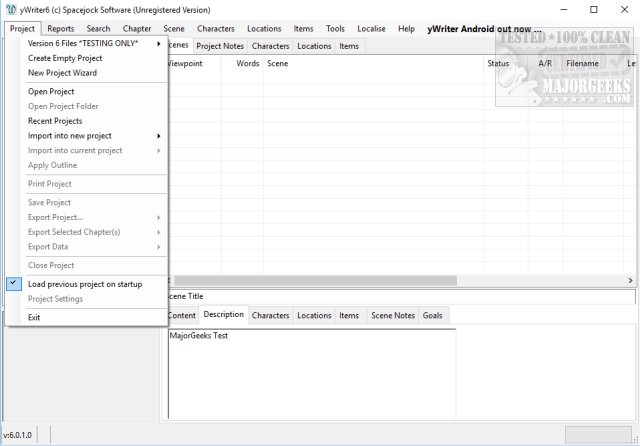Sort by Viewpoint column header
The height and width of the screenshot is (446, 640).
click(x=194, y=64)
